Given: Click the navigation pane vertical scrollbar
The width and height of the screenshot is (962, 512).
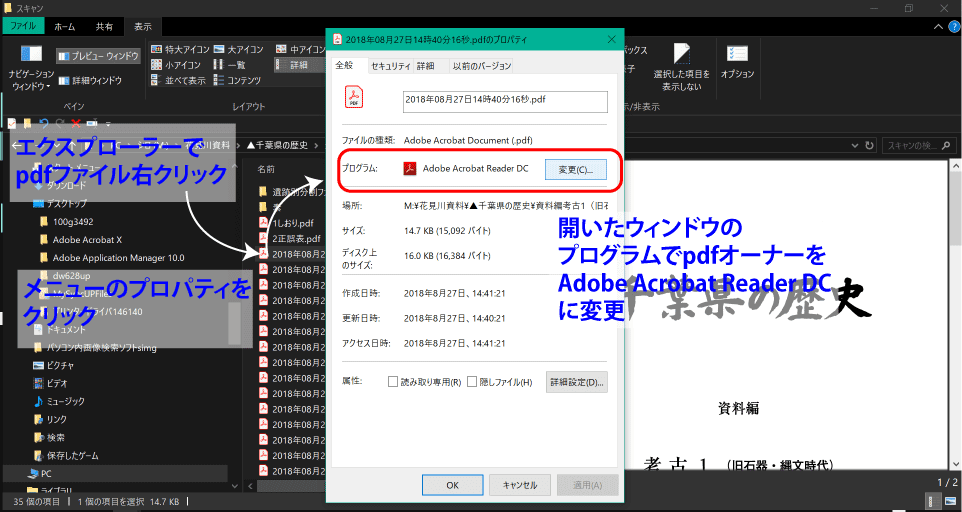Looking at the screenshot, I should [x=234, y=323].
